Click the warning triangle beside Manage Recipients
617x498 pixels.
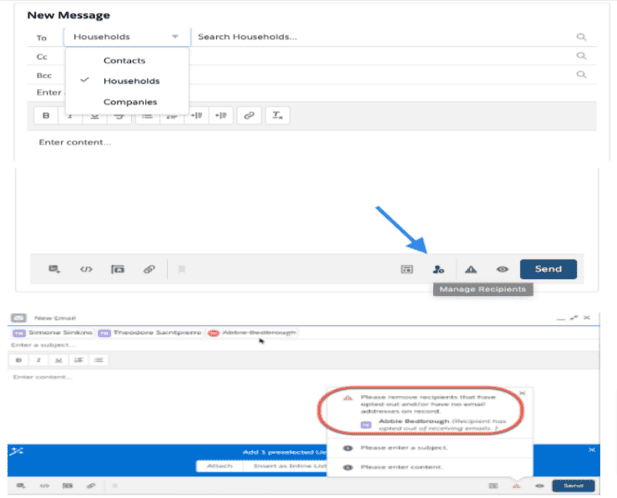coord(471,269)
